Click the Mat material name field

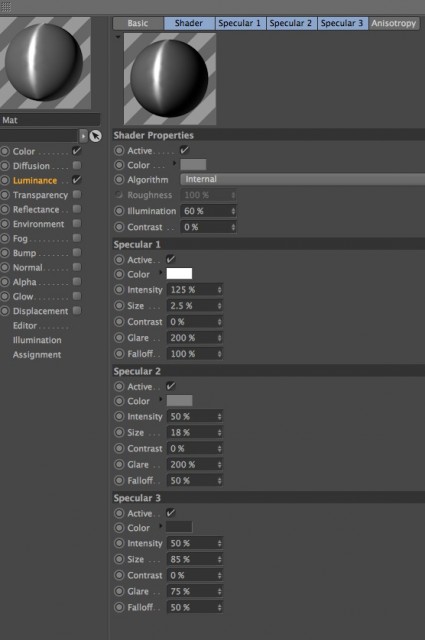click(x=50, y=120)
